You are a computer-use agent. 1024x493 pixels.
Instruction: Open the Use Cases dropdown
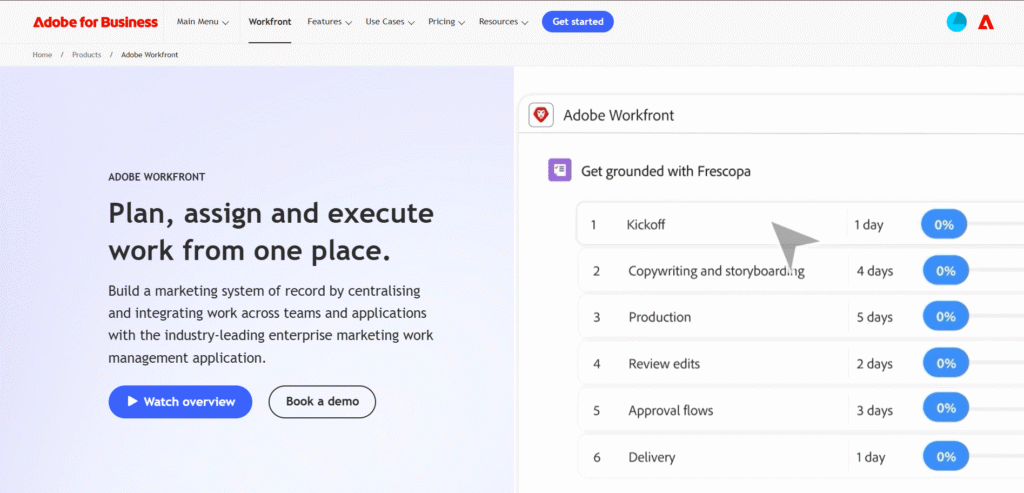390,22
